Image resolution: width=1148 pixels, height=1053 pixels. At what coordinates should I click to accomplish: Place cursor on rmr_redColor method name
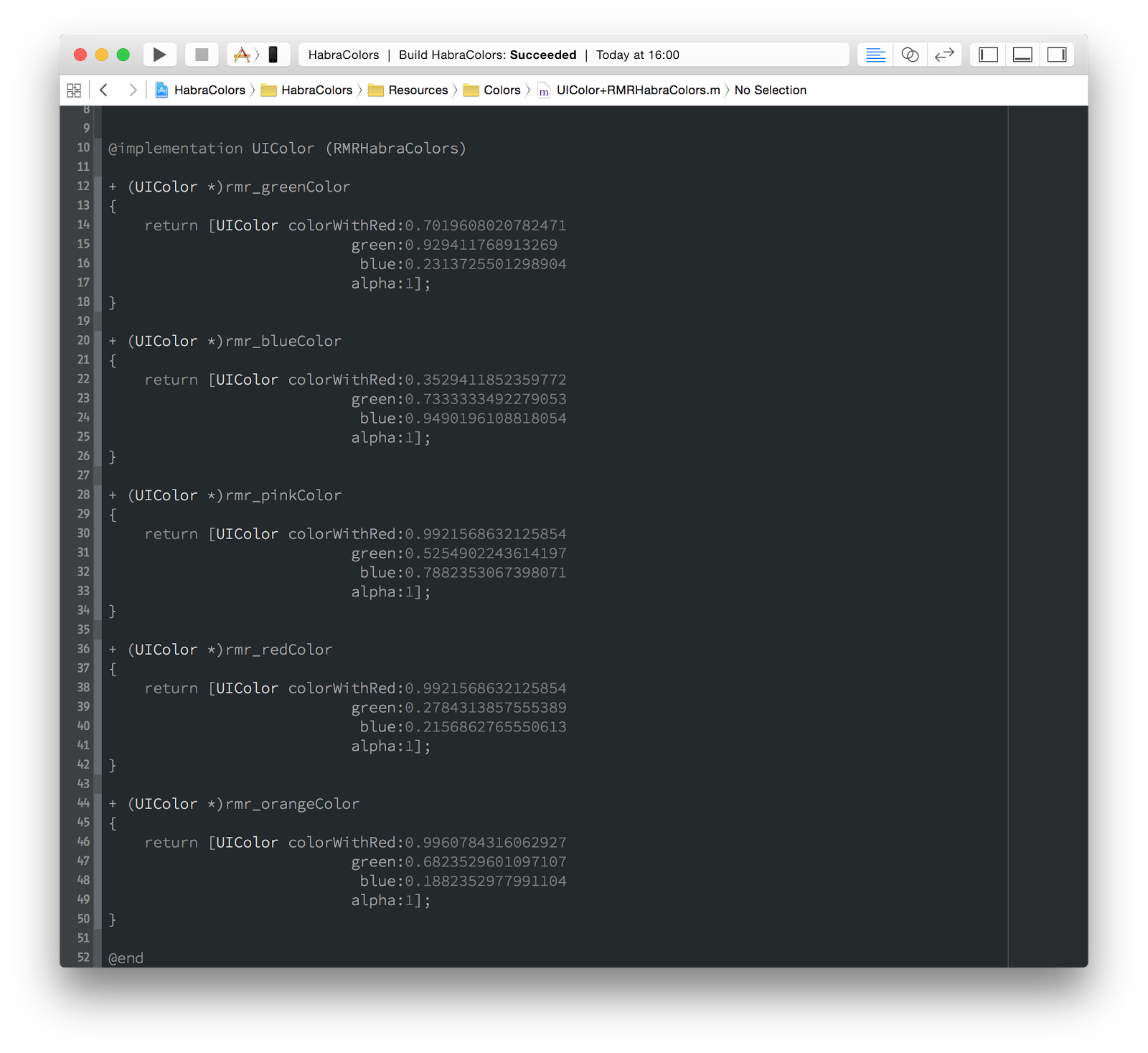point(279,650)
